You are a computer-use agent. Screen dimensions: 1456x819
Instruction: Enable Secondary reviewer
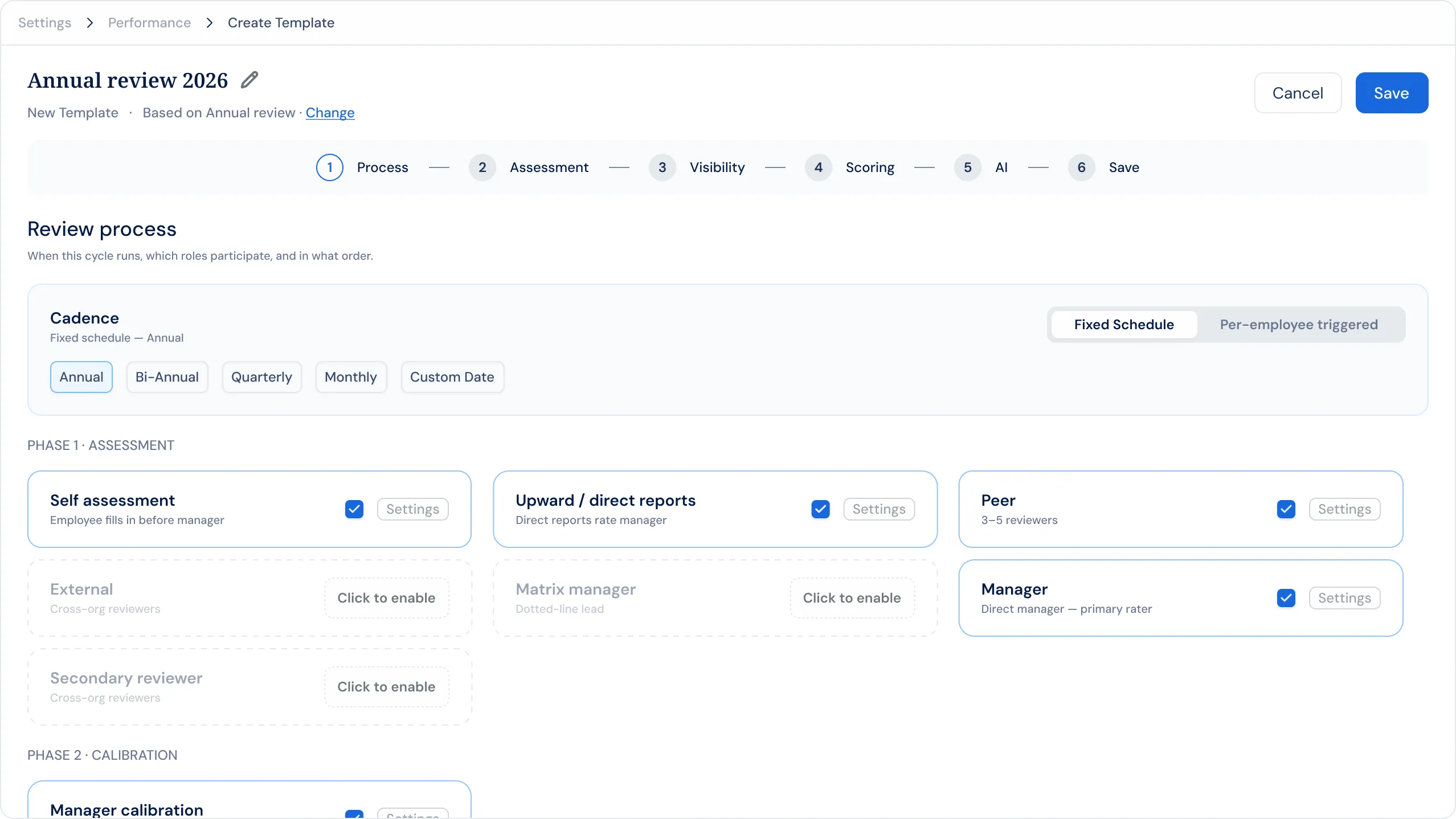click(x=387, y=687)
